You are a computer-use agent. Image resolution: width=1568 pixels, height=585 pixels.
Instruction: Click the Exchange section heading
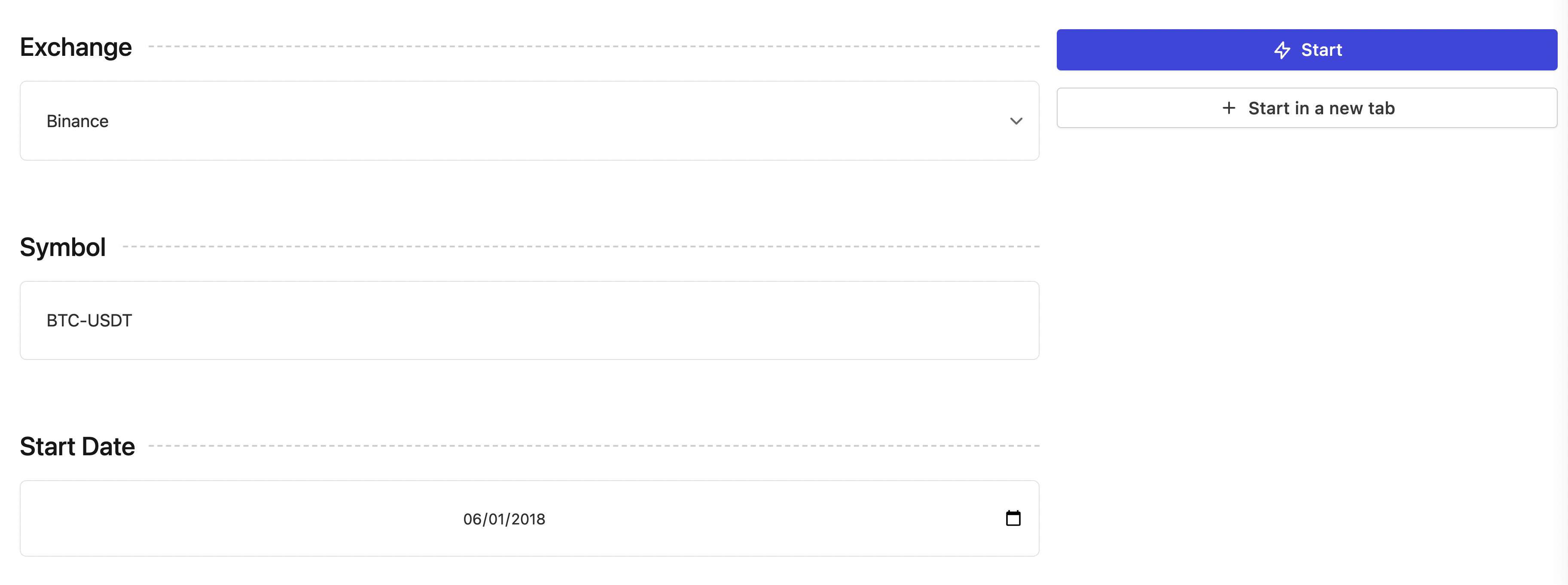coord(76,48)
